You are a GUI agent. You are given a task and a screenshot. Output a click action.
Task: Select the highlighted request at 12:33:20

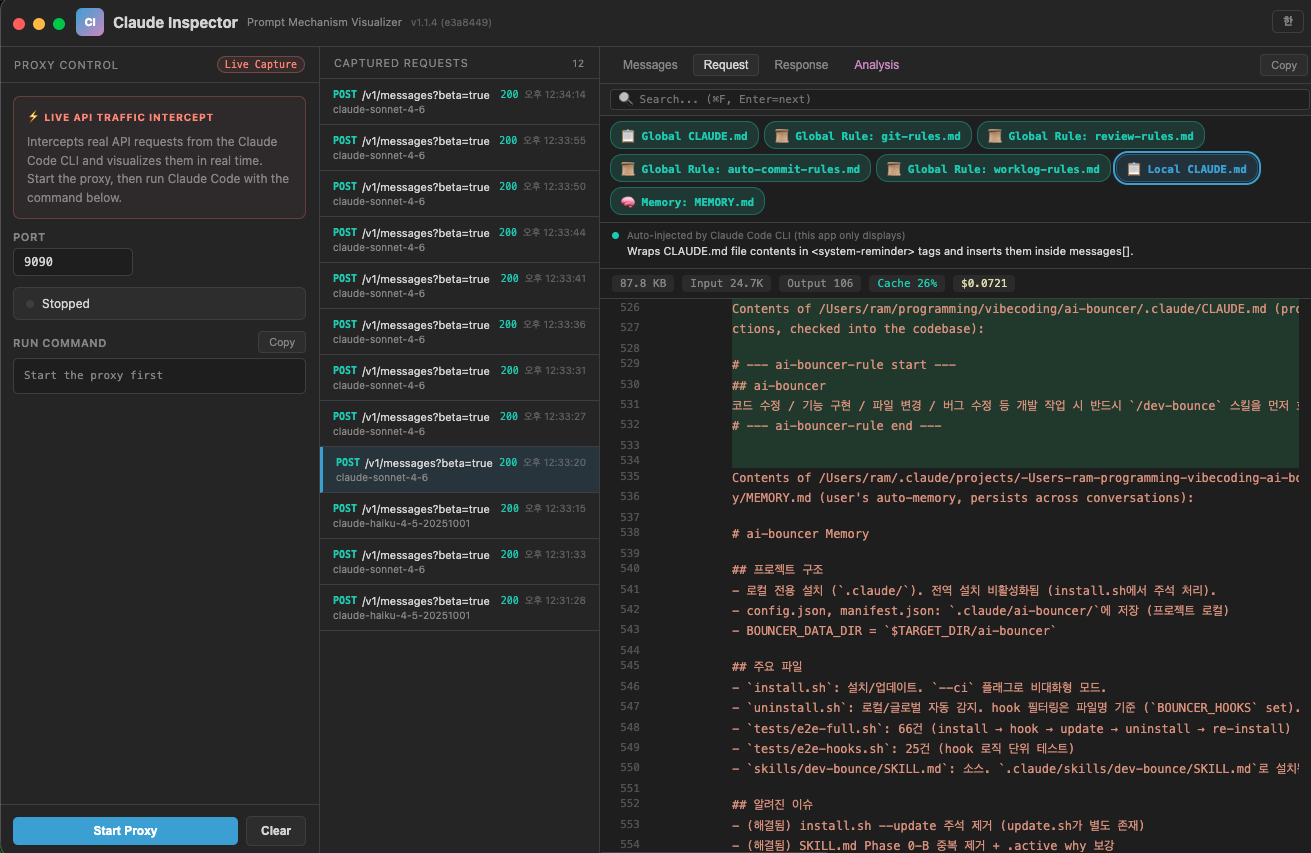pyautogui.click(x=459, y=470)
